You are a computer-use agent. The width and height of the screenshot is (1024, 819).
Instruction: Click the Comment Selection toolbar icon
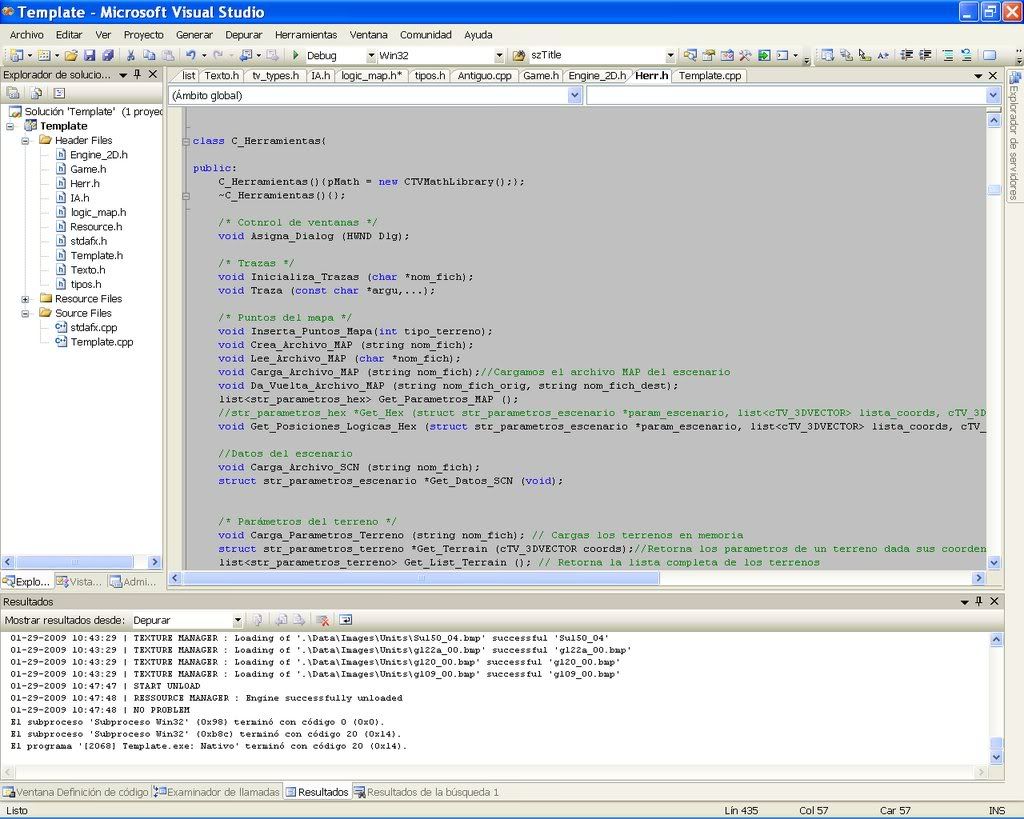tap(948, 56)
